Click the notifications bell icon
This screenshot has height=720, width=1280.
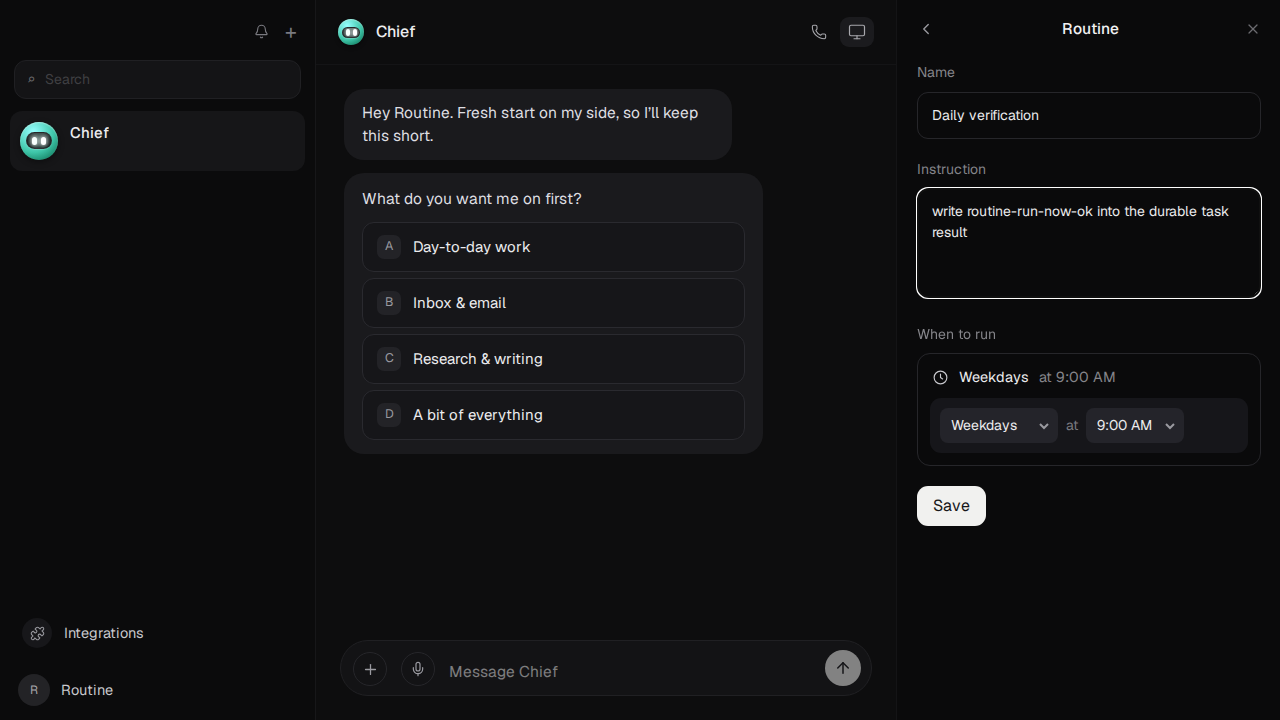pyautogui.click(x=261, y=32)
